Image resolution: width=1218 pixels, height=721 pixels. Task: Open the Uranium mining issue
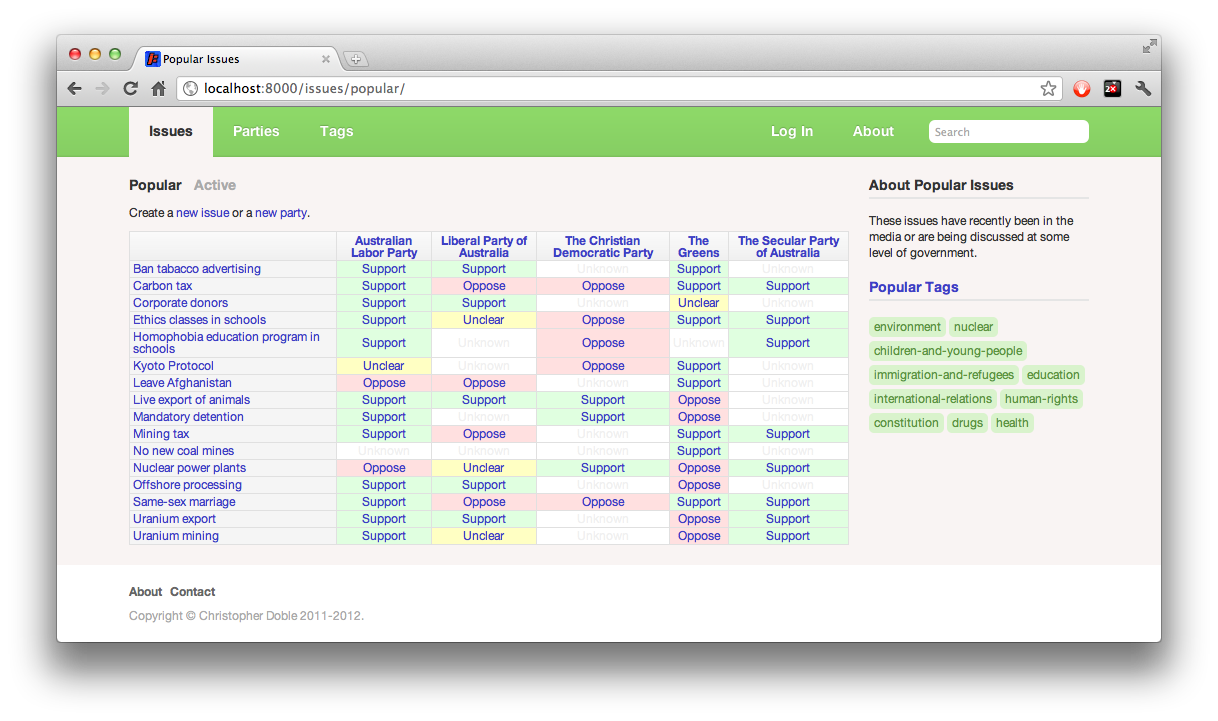(176, 536)
